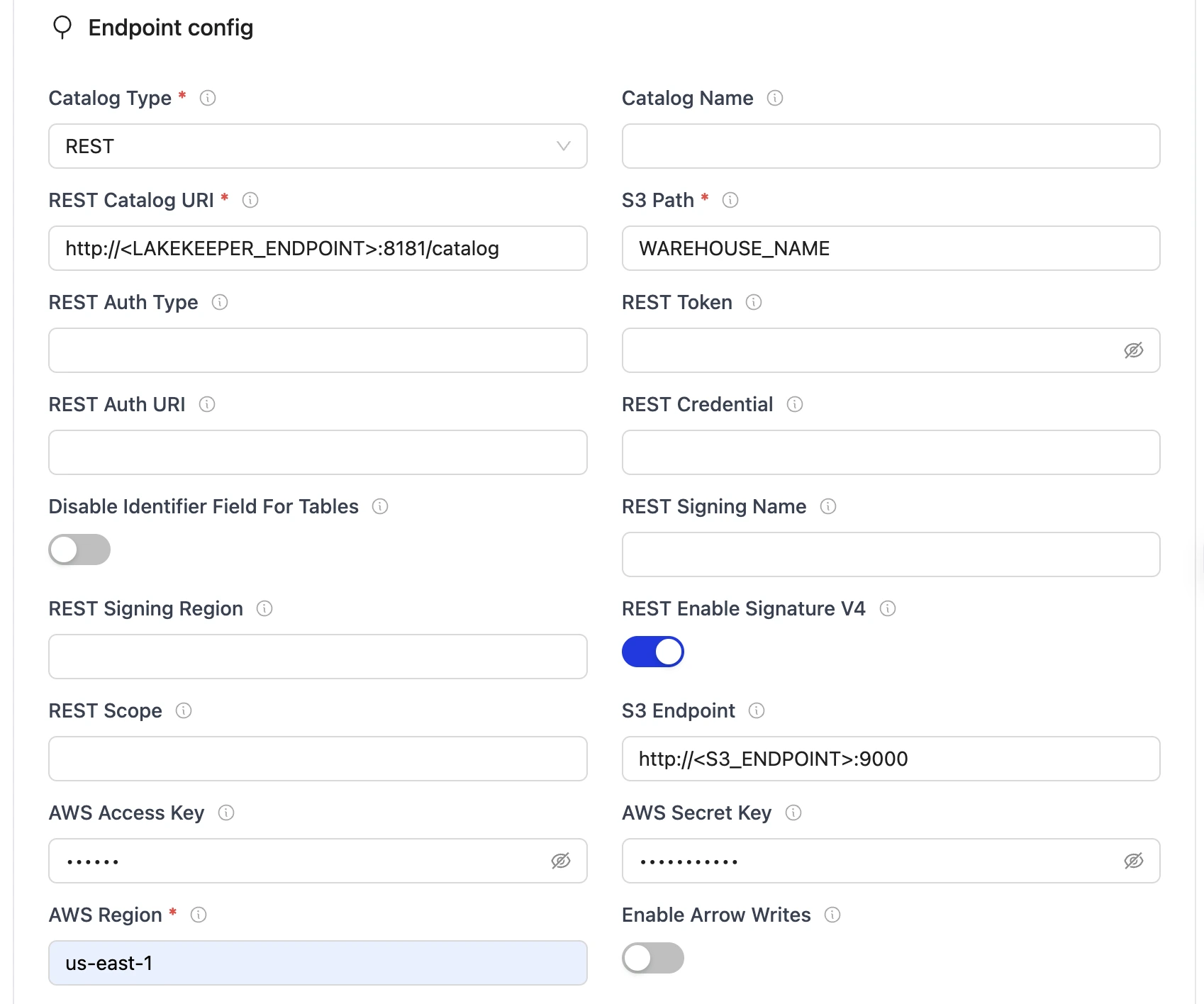This screenshot has height=1004, width=1204.
Task: Click the Enable Arrow Writes info icon
Action: [832, 915]
